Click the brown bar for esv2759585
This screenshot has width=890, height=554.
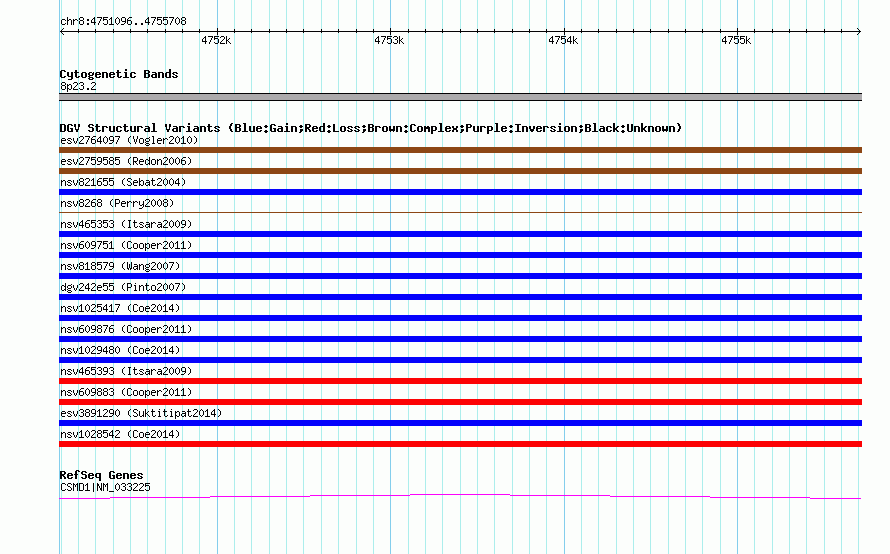(x=460, y=171)
